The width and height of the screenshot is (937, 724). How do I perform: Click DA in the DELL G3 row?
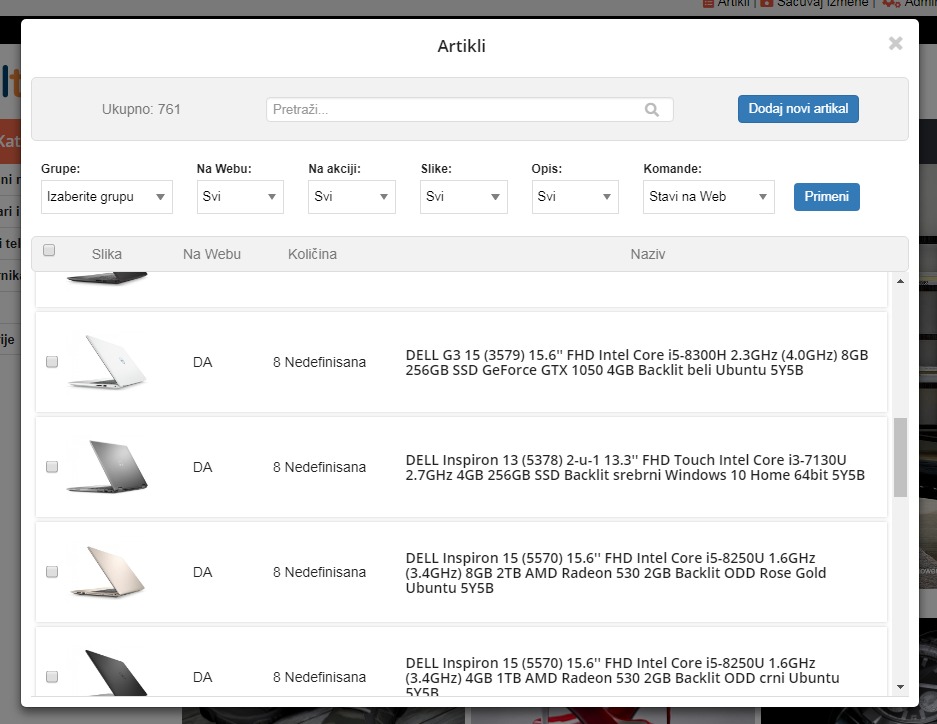pyautogui.click(x=203, y=363)
